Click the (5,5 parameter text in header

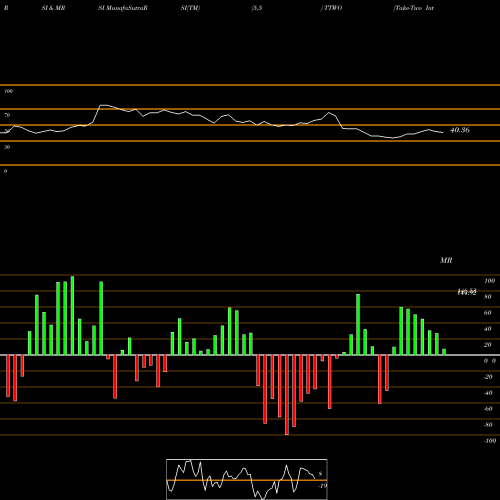(257, 8)
